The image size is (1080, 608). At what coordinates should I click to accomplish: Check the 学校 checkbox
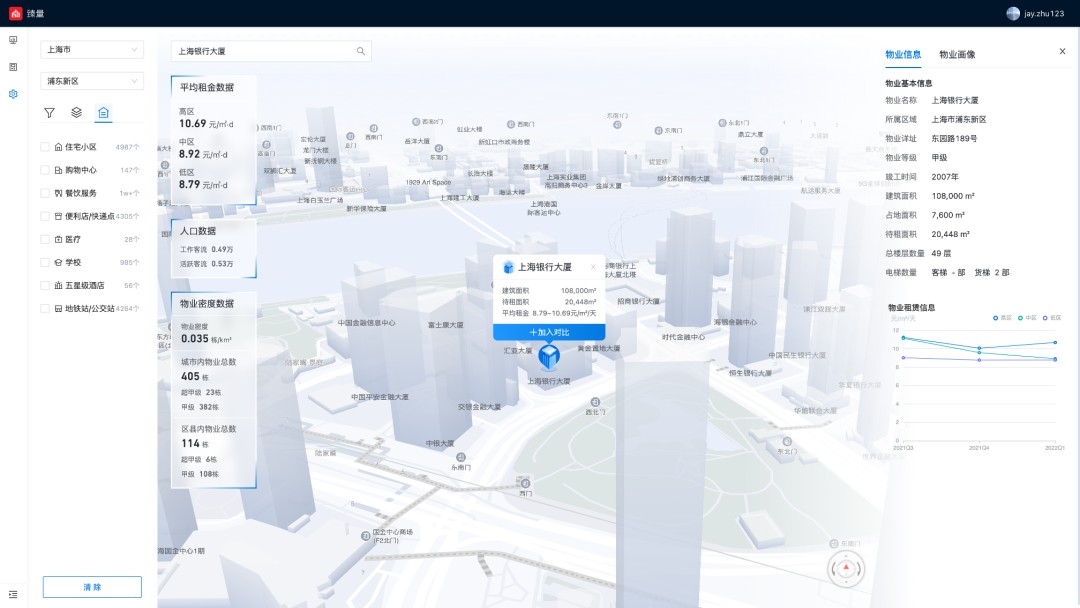[45, 262]
